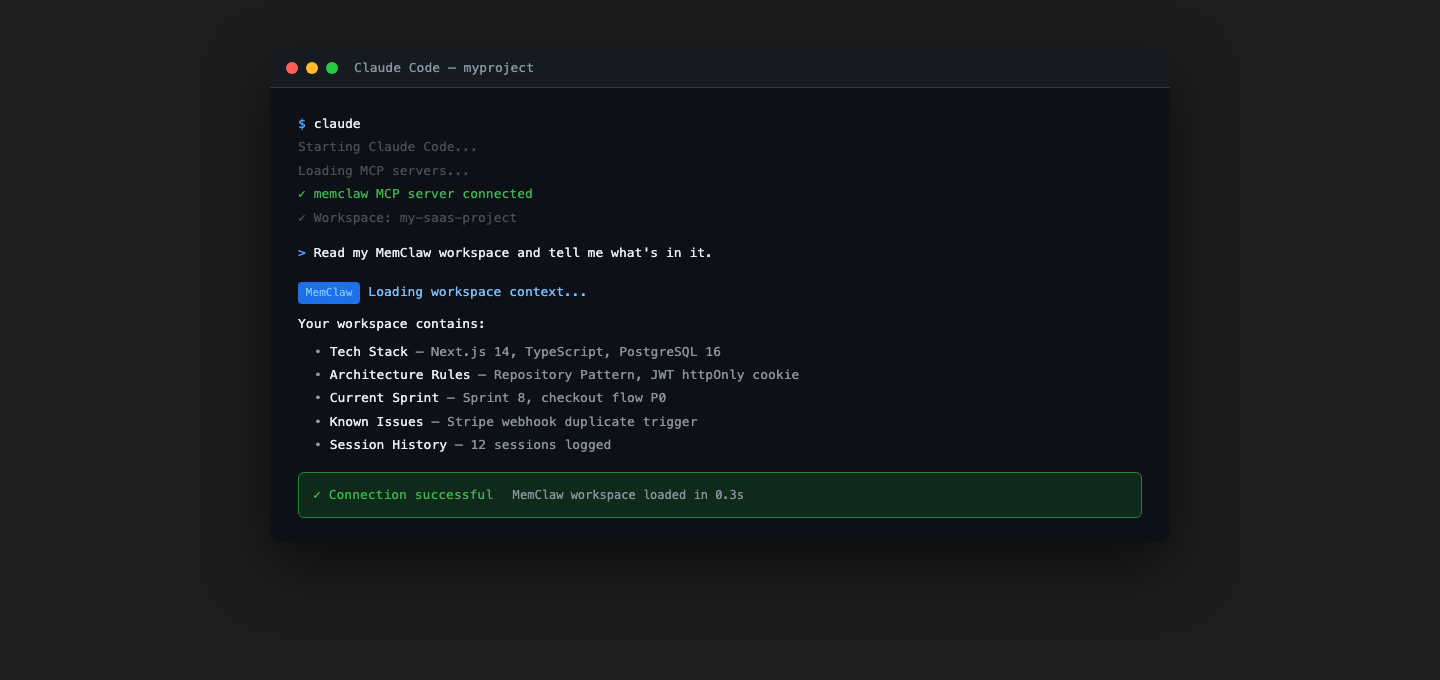
Task: Click the bullet marker next to Session History
Action: (317, 444)
